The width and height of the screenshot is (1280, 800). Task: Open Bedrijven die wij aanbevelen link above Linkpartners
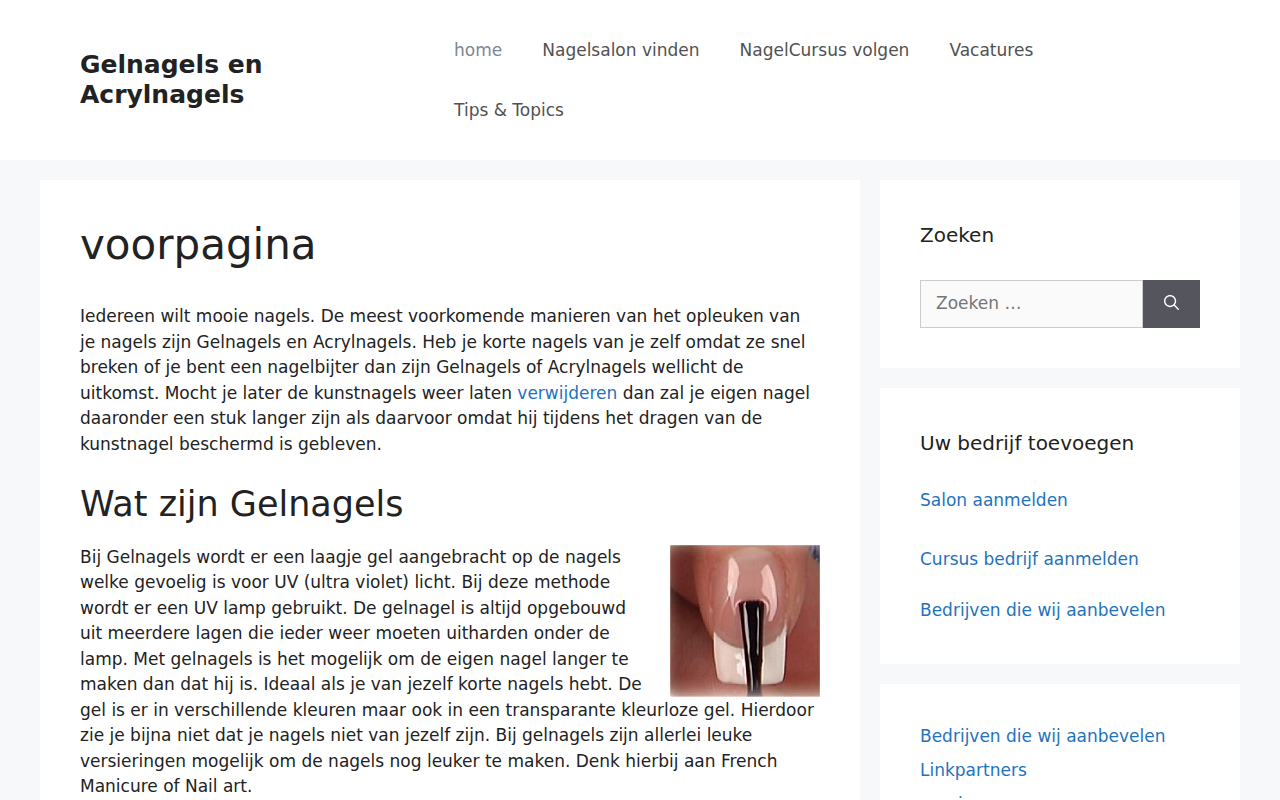click(x=1042, y=736)
